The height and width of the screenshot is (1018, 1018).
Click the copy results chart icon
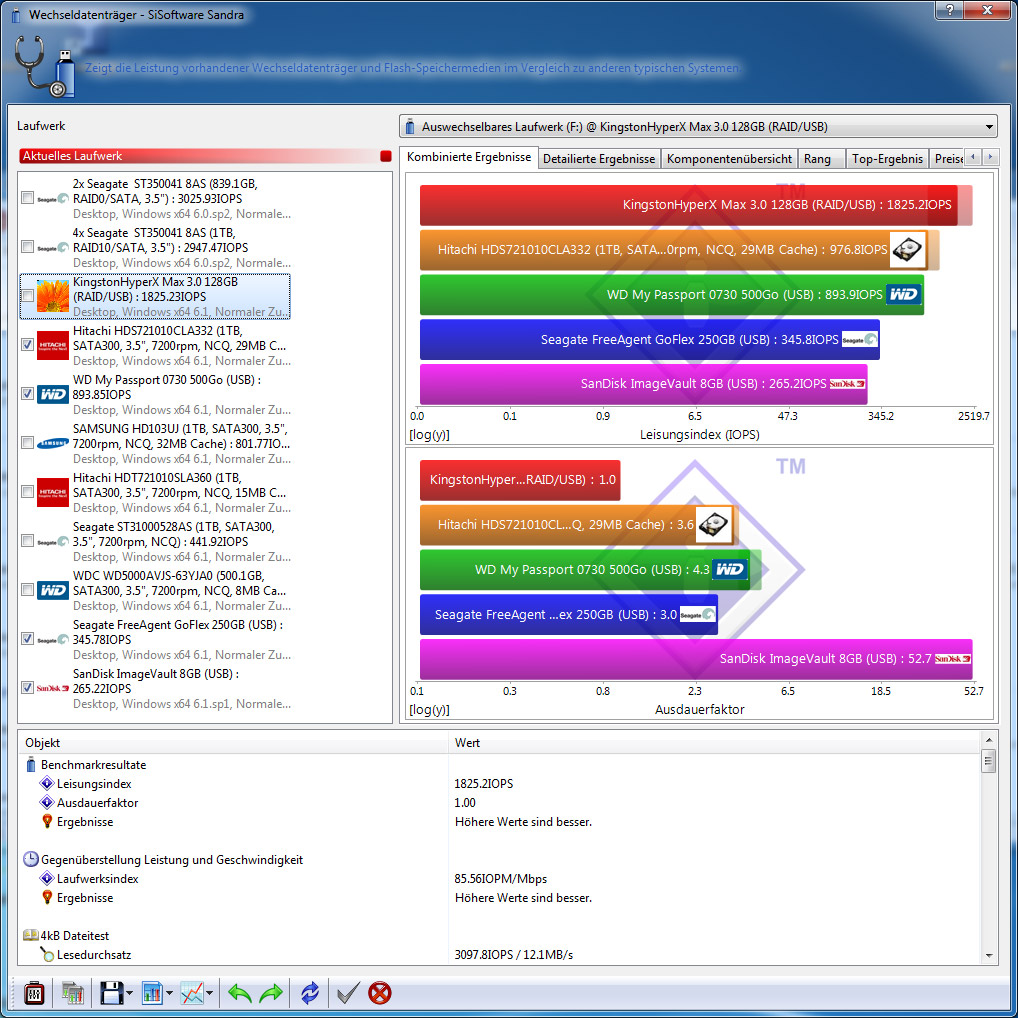[73, 993]
